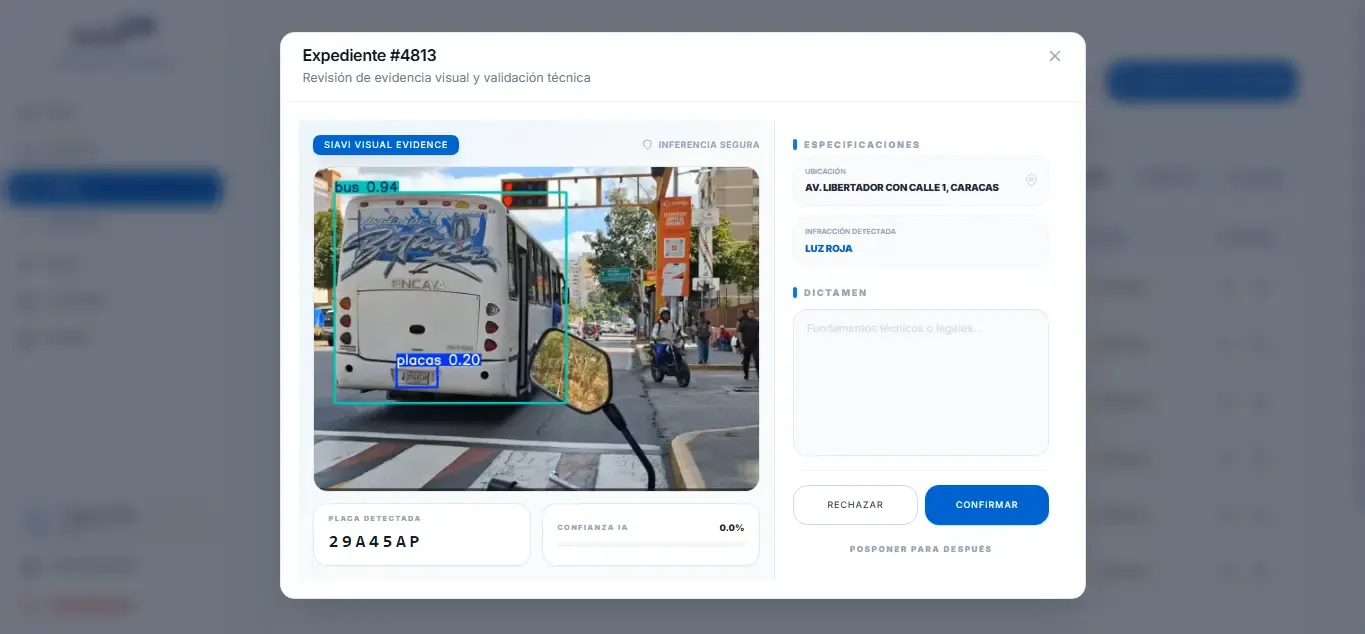Click the Confianza IA label

593,527
